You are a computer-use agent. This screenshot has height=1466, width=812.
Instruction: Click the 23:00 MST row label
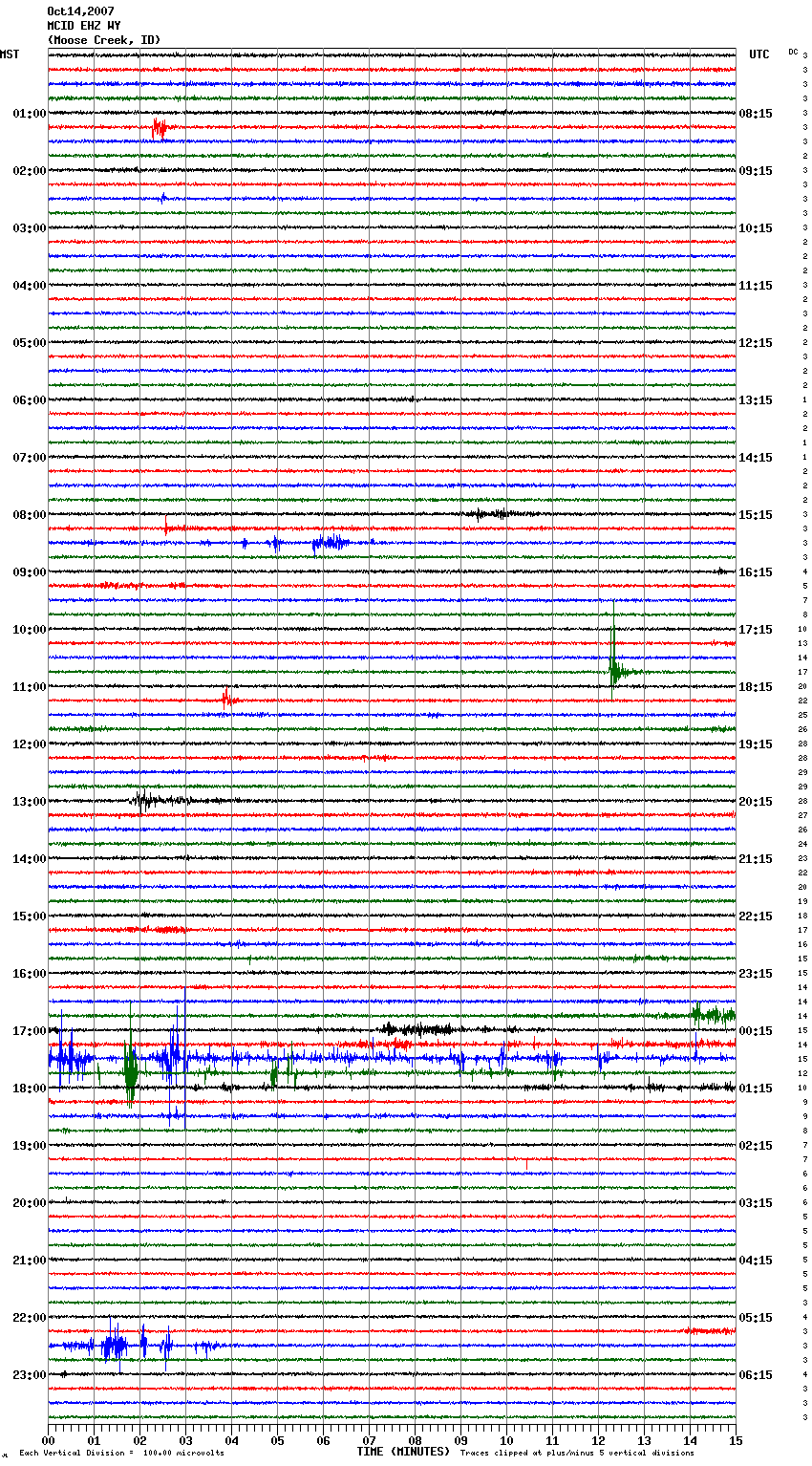(30, 1375)
